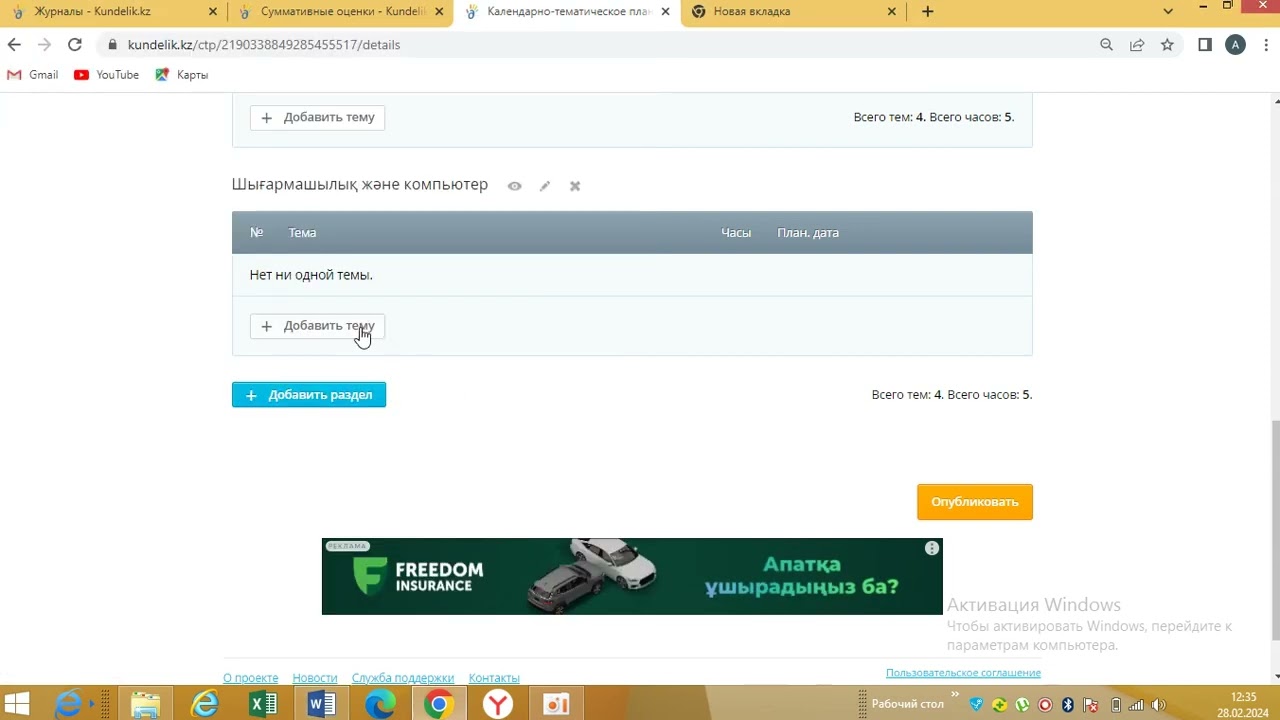Open File Explorer from the taskbar
Screen dimensions: 1280x720
coord(146,704)
